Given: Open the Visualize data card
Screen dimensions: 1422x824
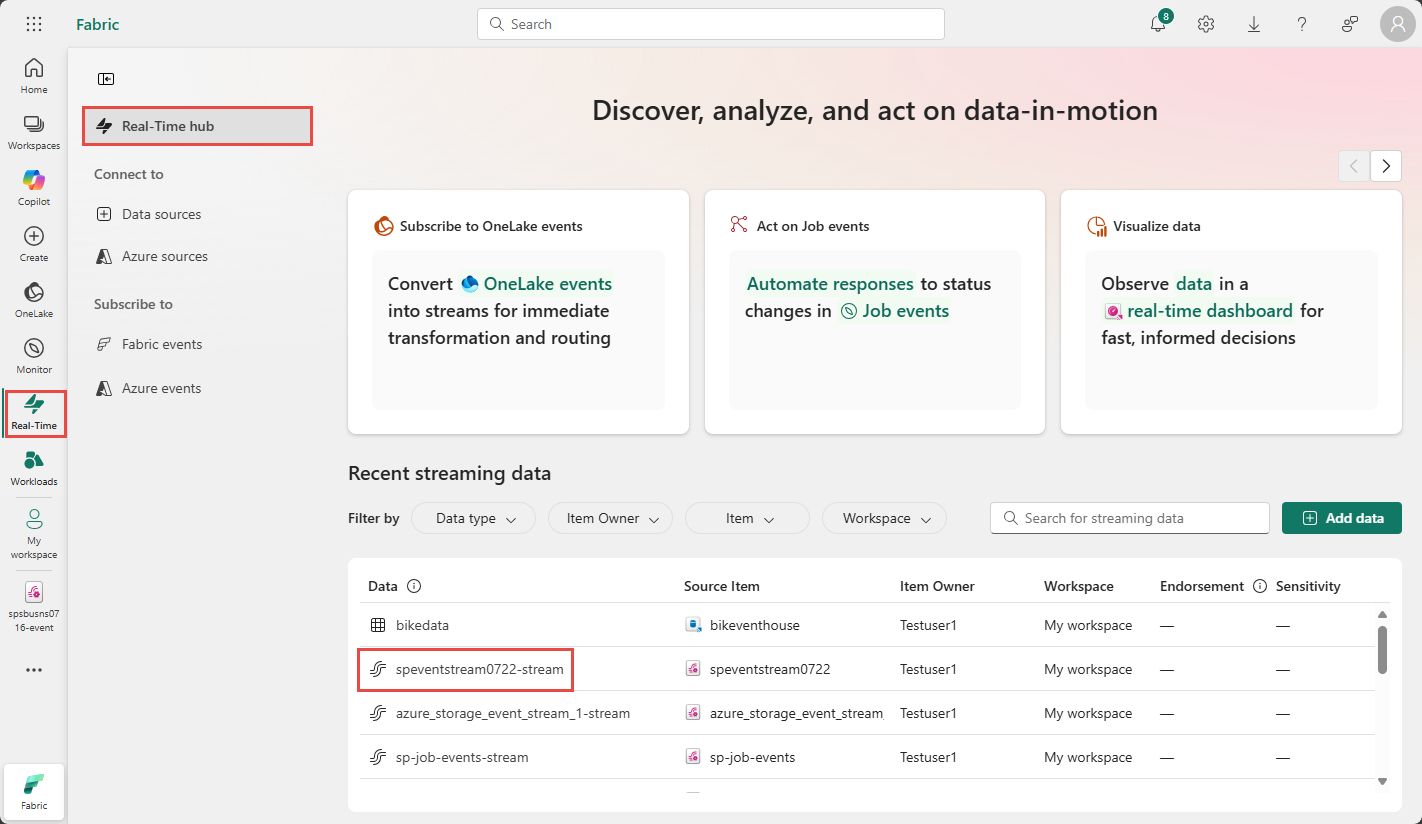Looking at the screenshot, I should pos(1231,312).
